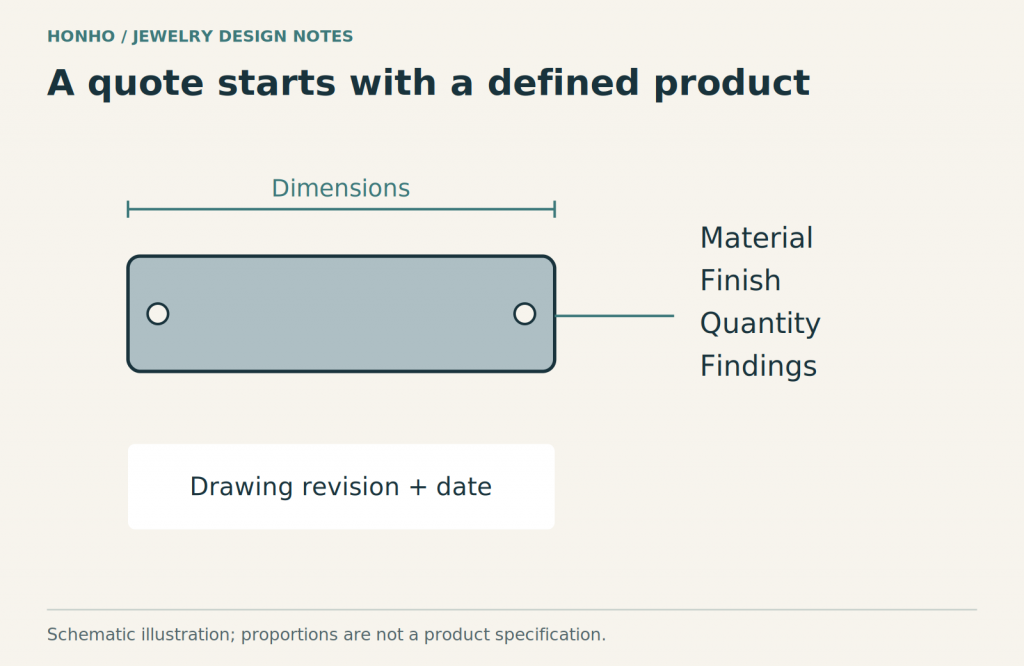Click the right hole circle on the plate
The image size is (1024, 666).
tap(524, 314)
